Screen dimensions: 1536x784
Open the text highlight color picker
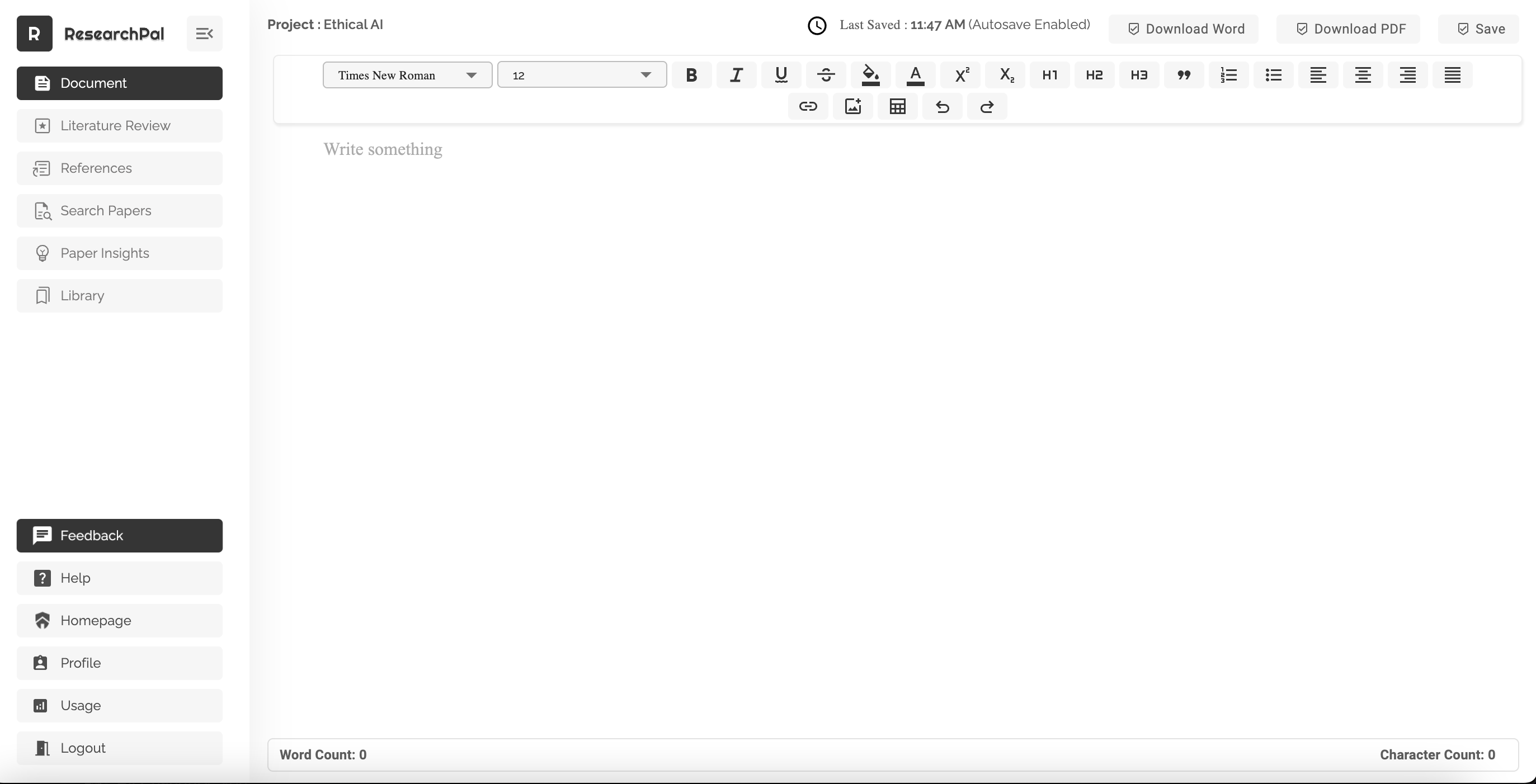870,75
